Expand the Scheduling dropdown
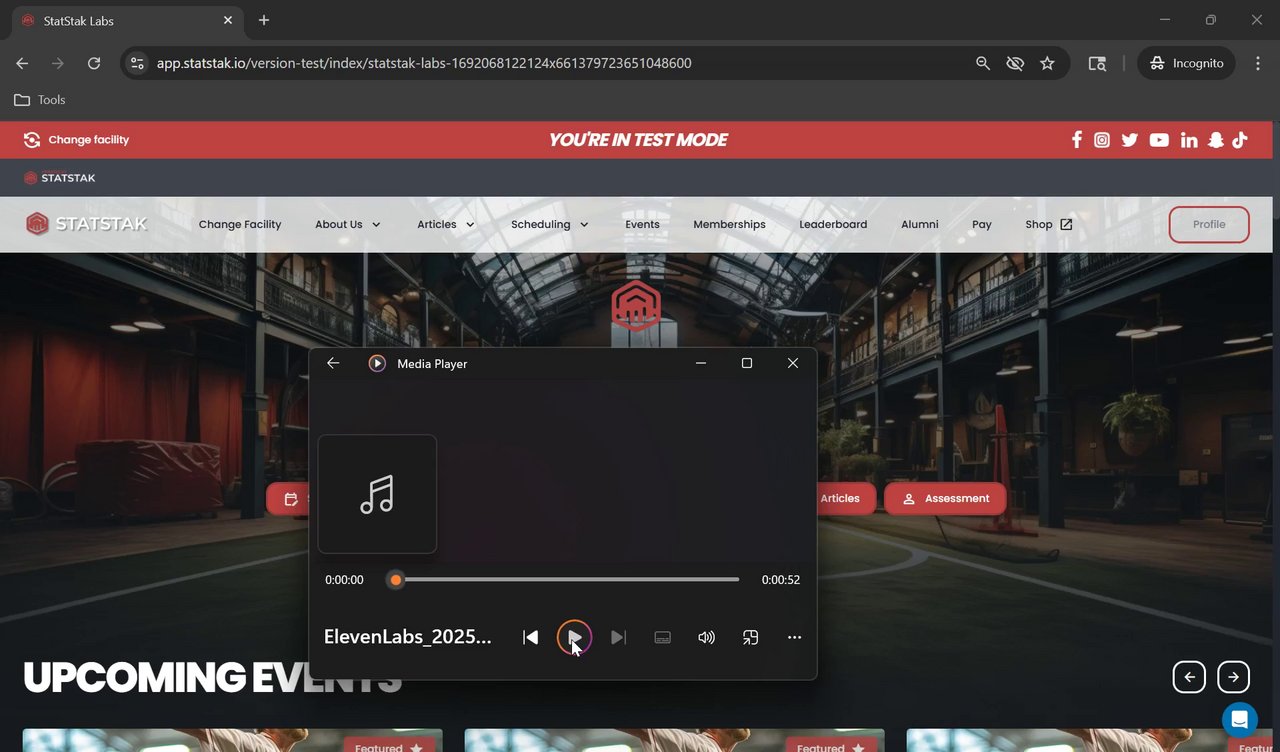Screen dimensions: 1280x752 pyautogui.click(x=550, y=224)
